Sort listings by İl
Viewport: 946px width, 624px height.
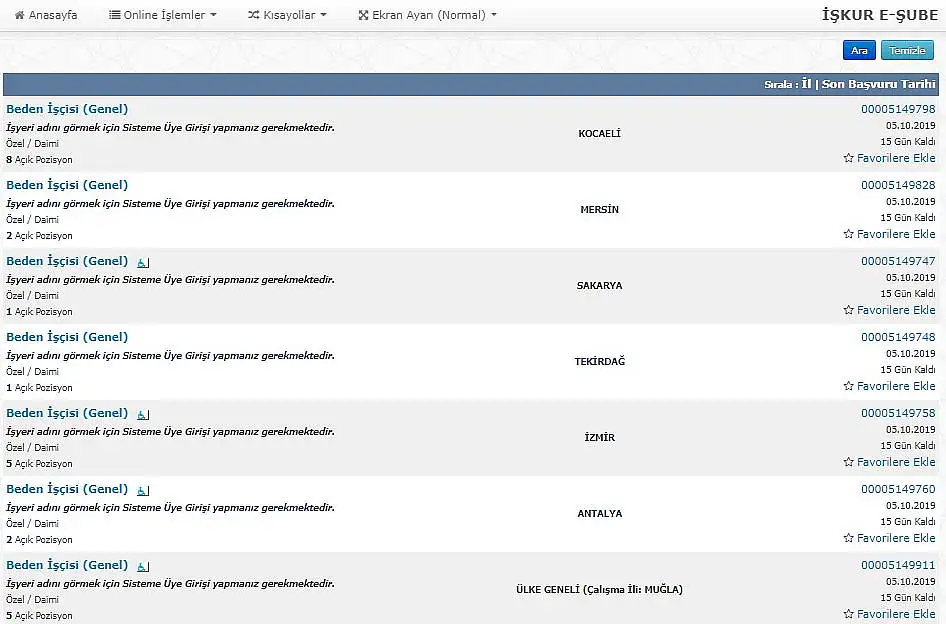806,84
